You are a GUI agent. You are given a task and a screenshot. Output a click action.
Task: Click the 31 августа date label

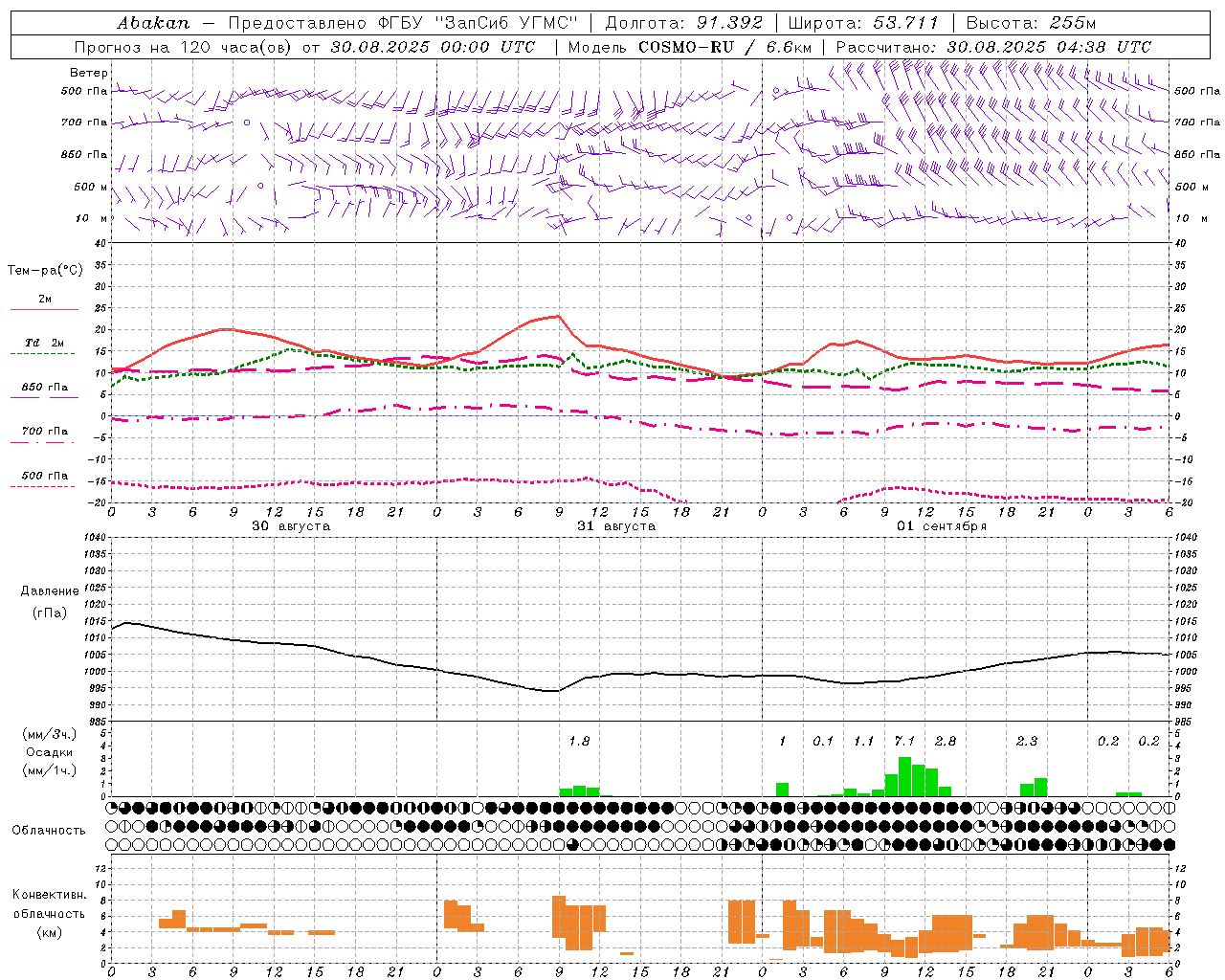tap(616, 526)
